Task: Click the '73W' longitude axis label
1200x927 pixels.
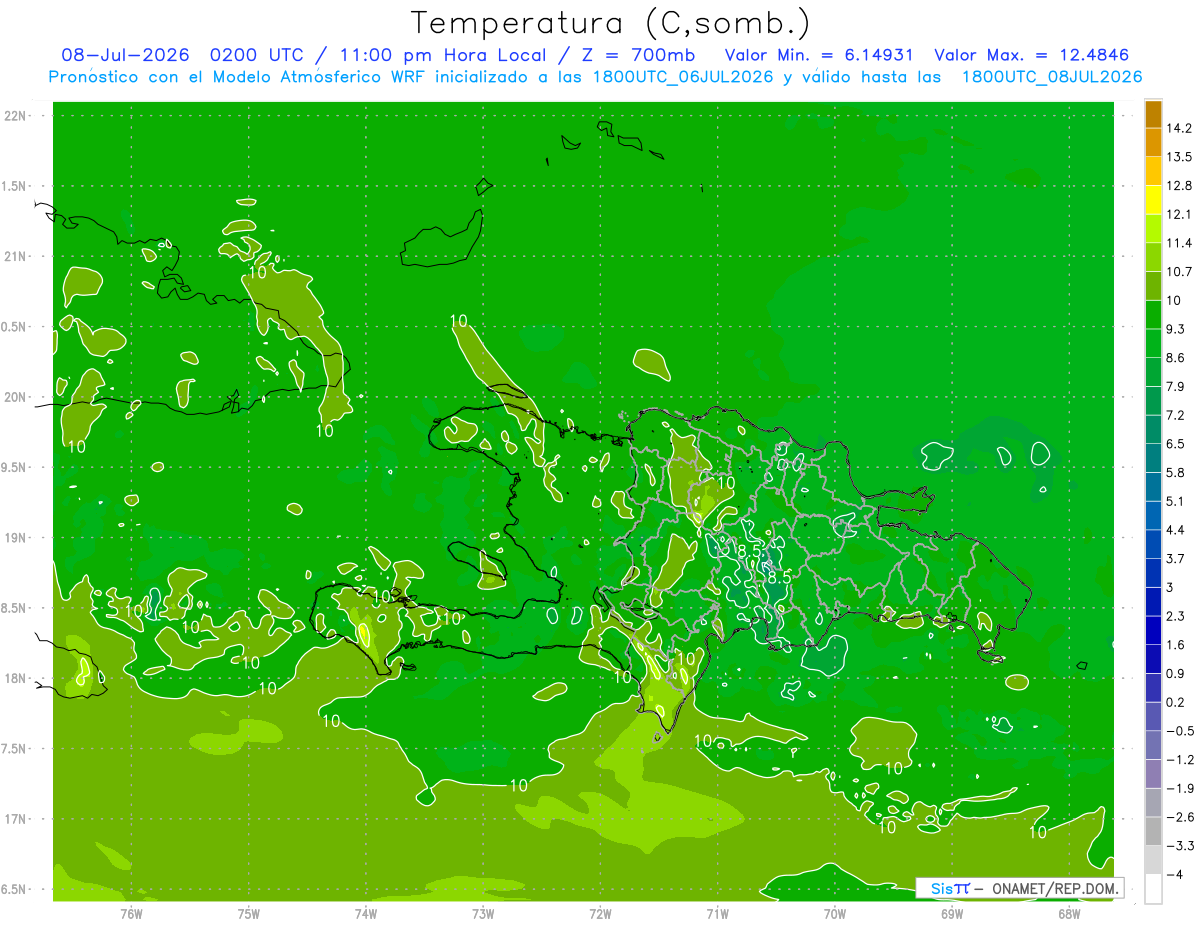Action: pos(482,912)
